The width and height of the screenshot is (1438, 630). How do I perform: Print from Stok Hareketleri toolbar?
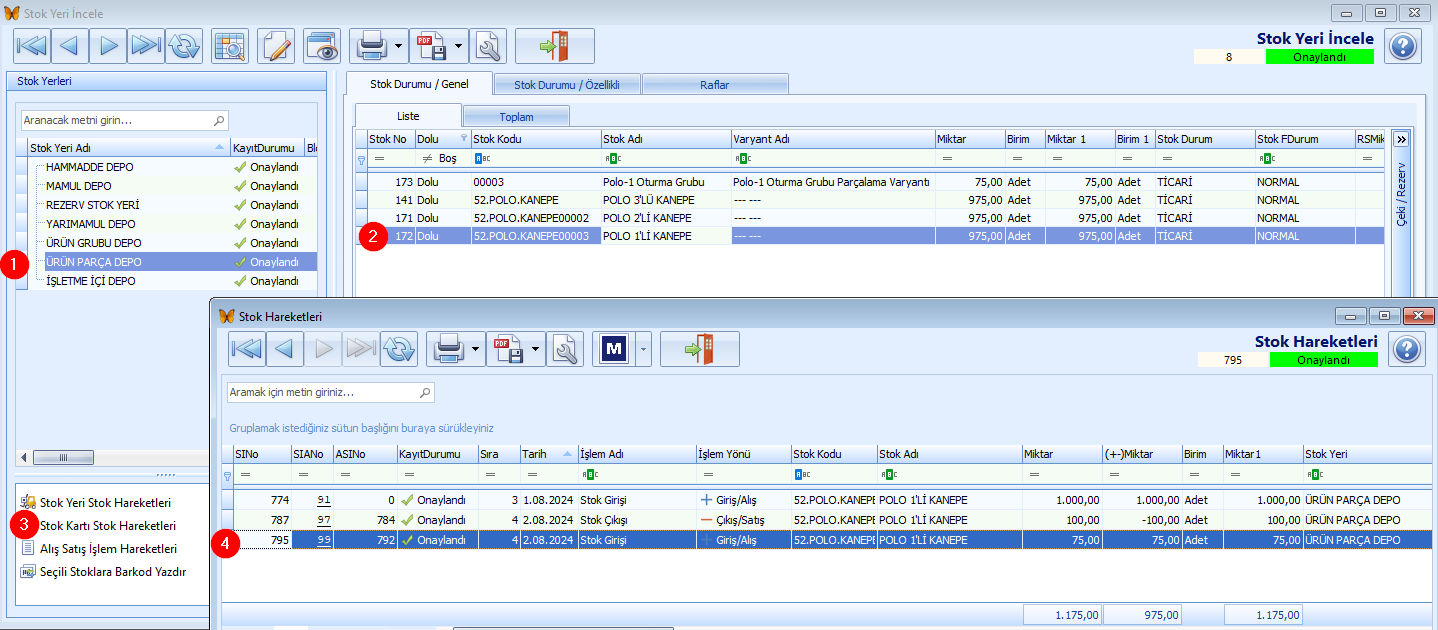click(x=447, y=349)
